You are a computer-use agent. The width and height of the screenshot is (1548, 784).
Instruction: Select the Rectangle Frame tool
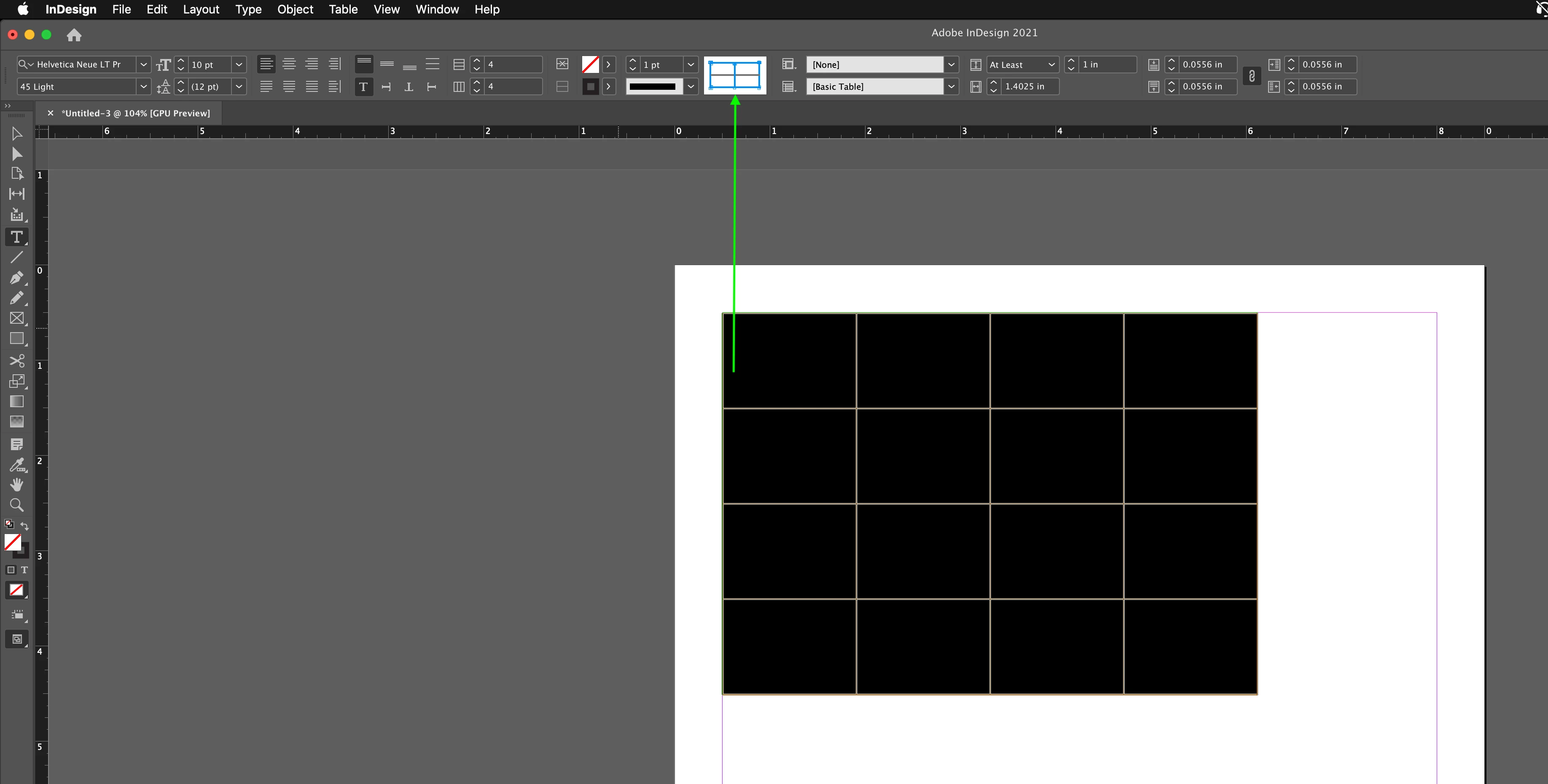(x=16, y=318)
